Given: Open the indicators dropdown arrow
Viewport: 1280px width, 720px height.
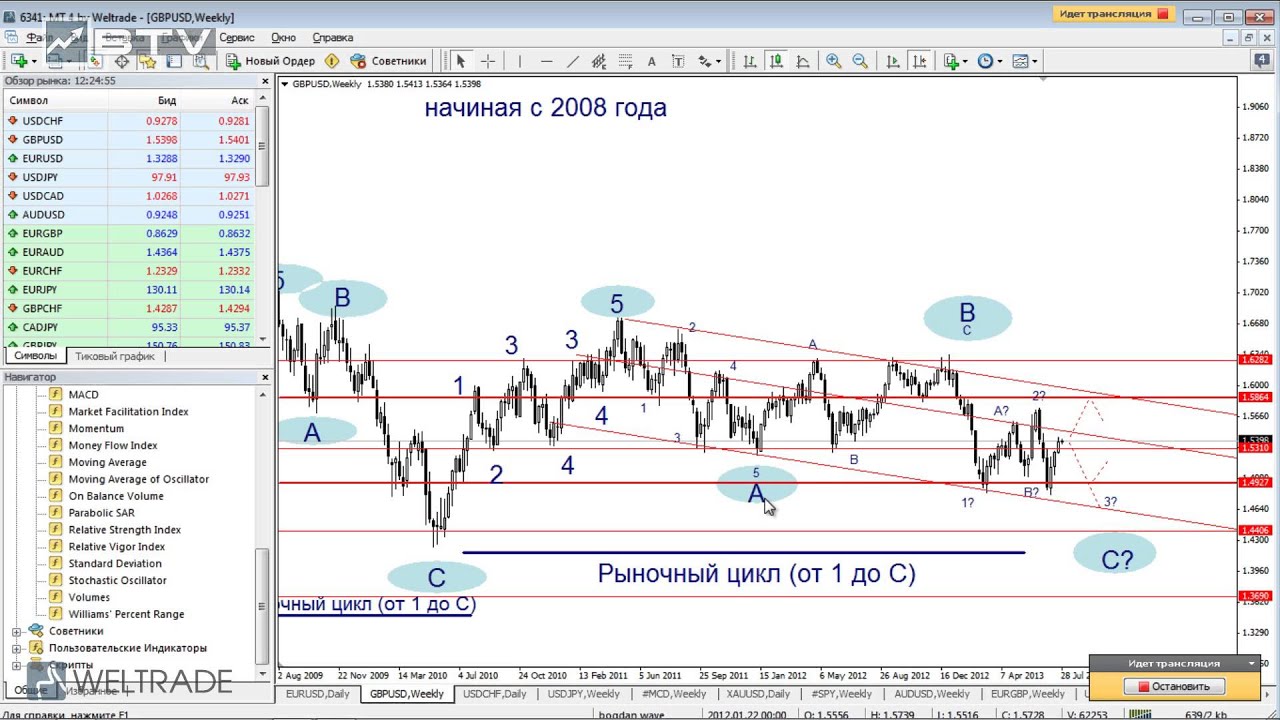Looking at the screenshot, I should click(965, 61).
